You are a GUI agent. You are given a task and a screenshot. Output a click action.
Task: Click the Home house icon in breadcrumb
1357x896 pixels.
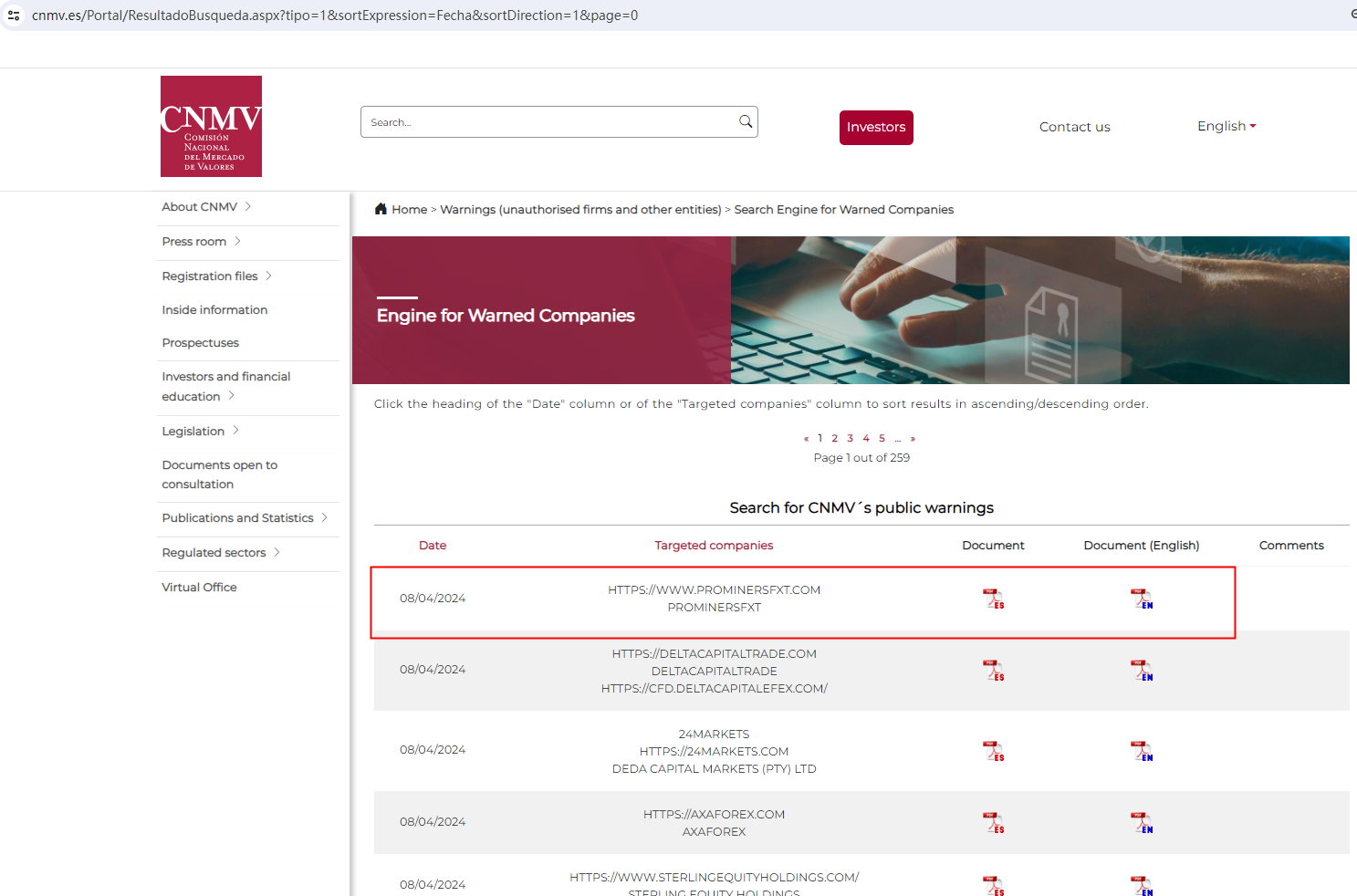coord(381,209)
